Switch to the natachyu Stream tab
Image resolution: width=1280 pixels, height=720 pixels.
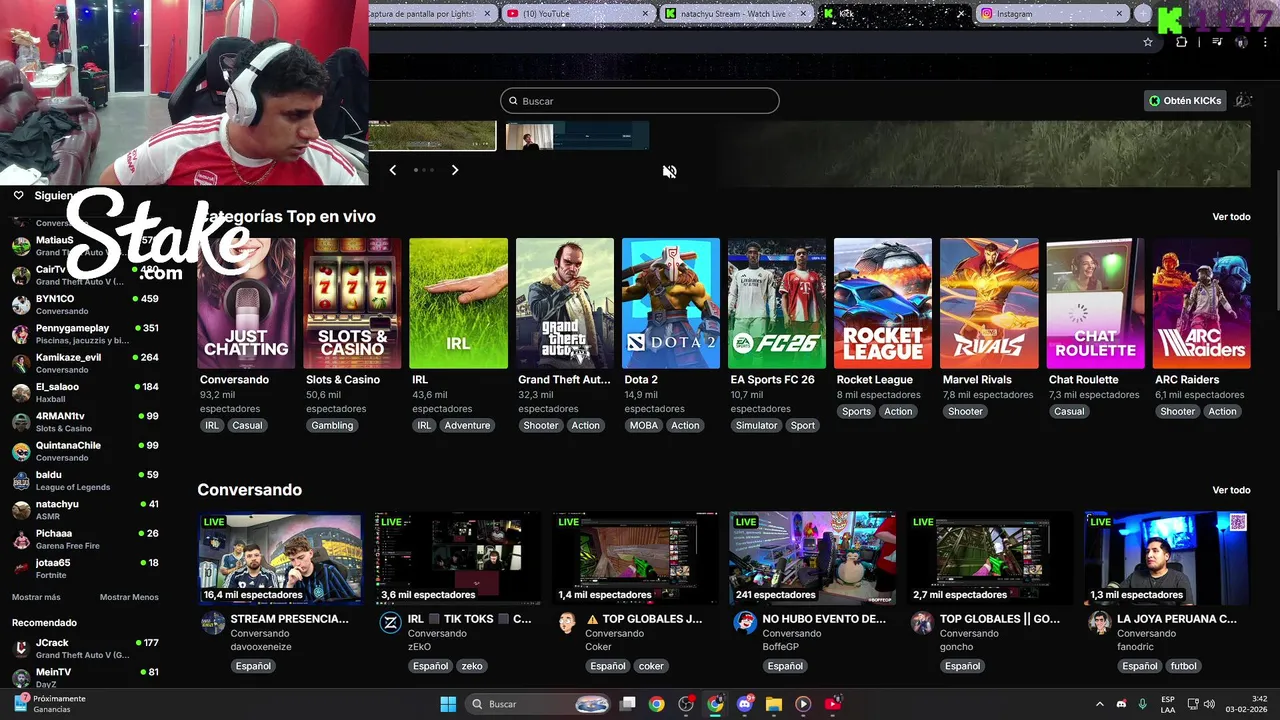coord(735,14)
